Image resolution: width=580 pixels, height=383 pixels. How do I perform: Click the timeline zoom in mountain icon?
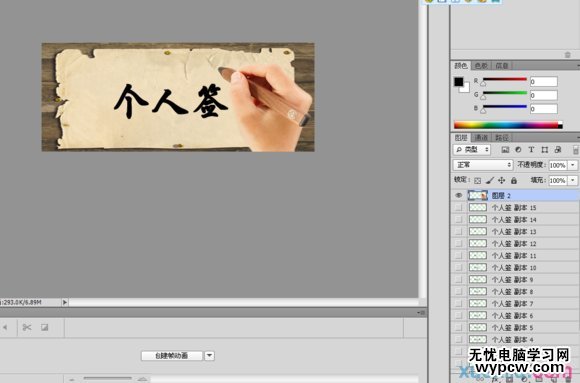[142, 379]
